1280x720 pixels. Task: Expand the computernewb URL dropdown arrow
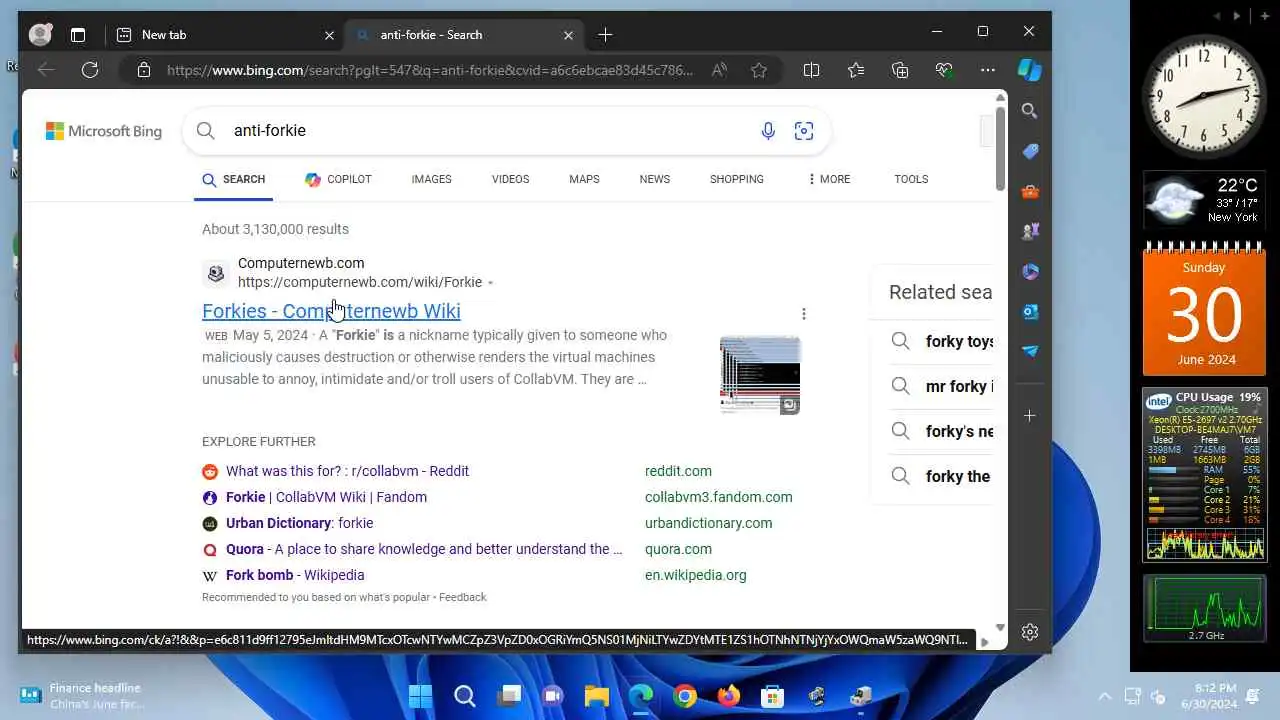(490, 283)
